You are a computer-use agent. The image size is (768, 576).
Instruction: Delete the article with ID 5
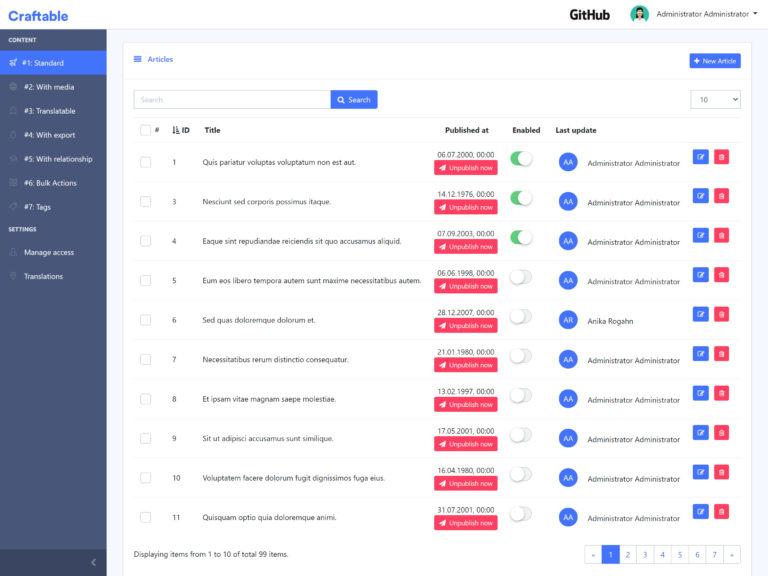point(721,275)
